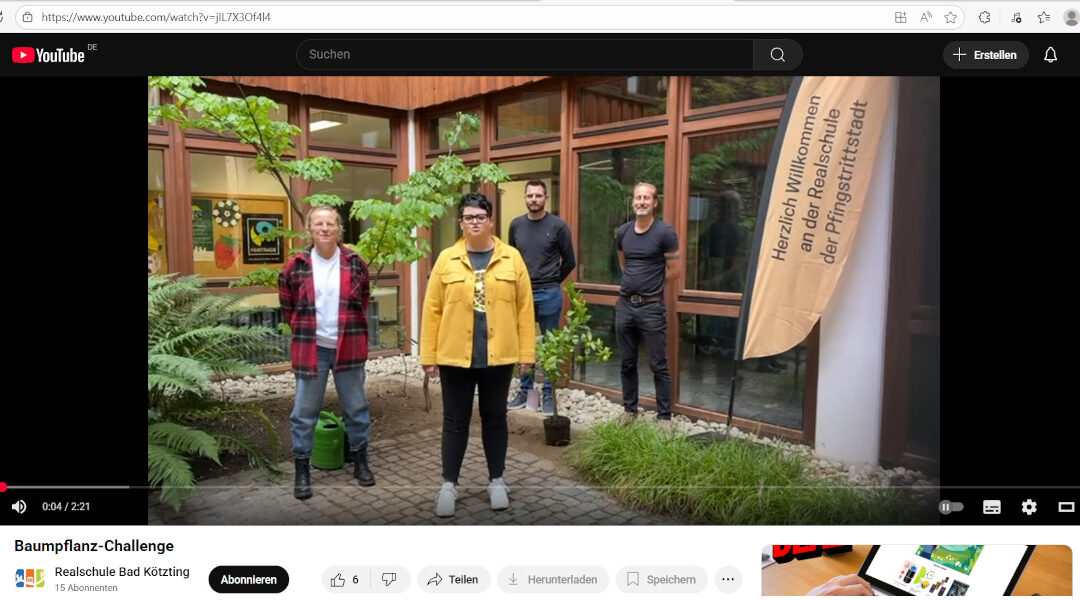Click the search magnifier button

pyautogui.click(x=777, y=55)
